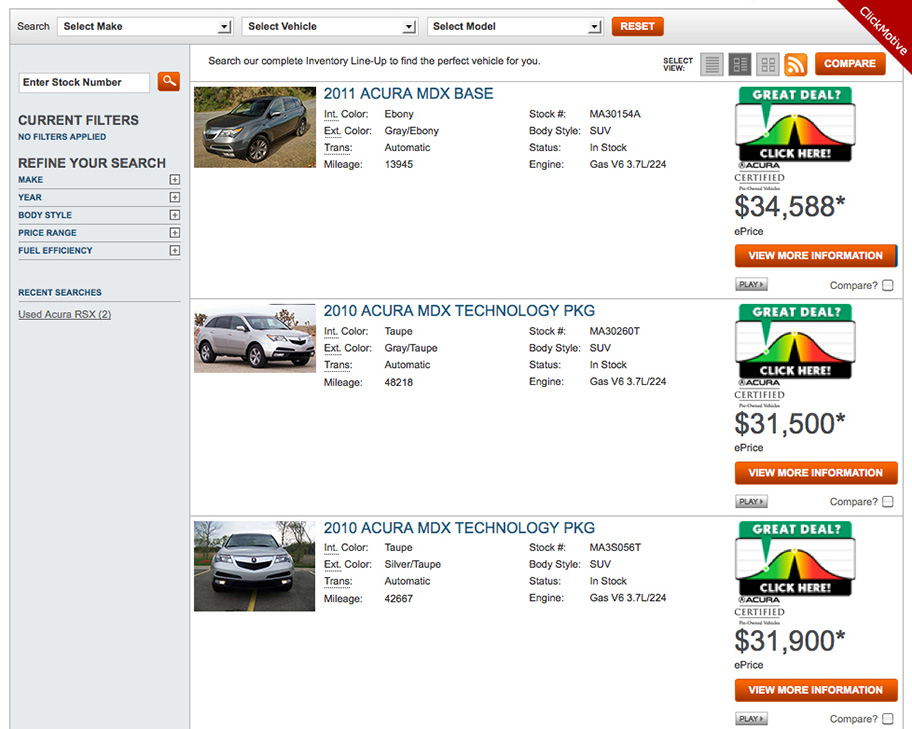Open photo of MDX stock MA3S056T
This screenshot has width=912, height=729.
point(255,566)
